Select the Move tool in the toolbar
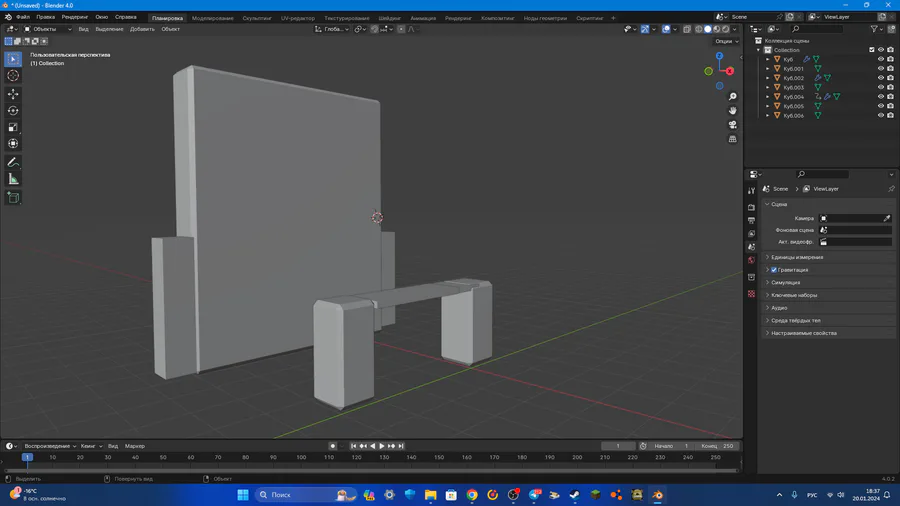This screenshot has width=900, height=506. pyautogui.click(x=13, y=93)
